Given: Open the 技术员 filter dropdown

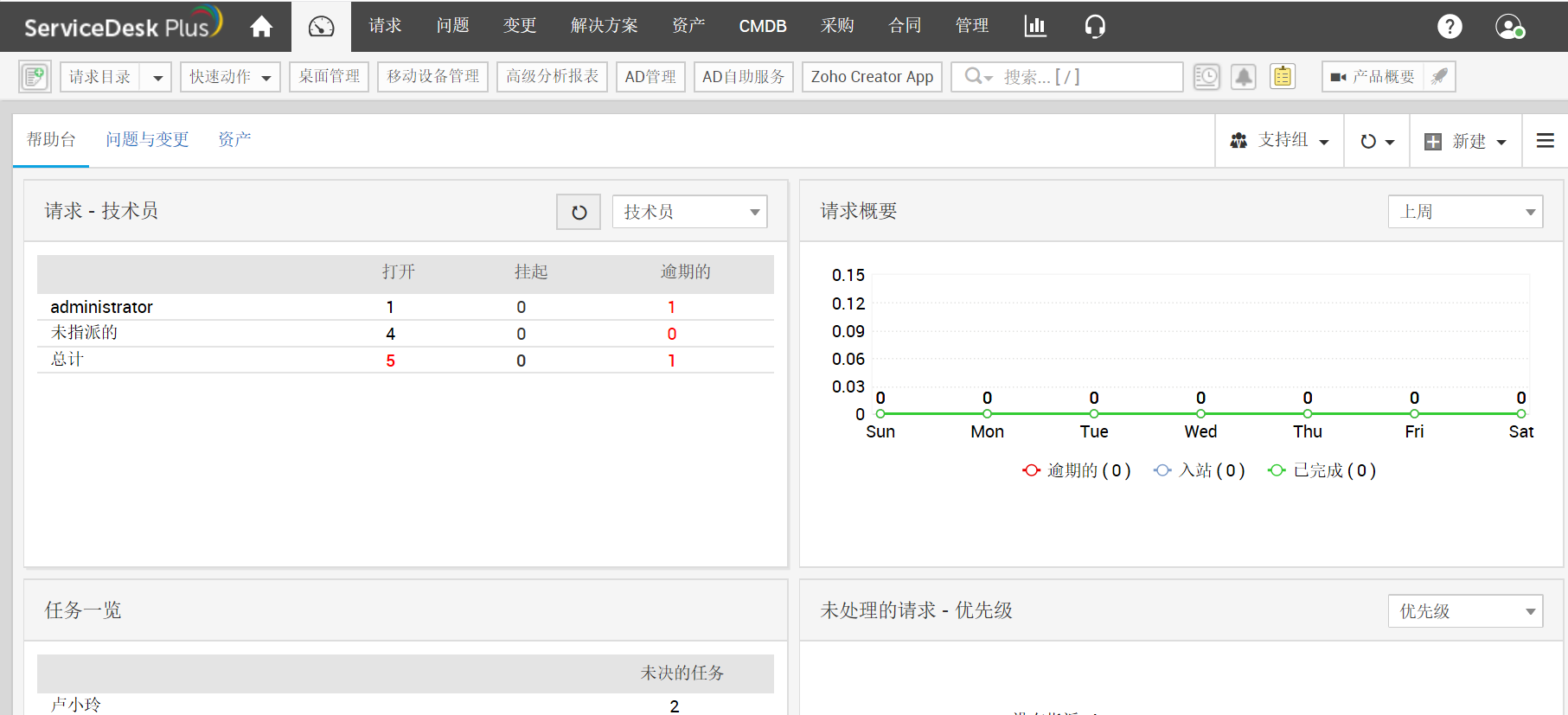Looking at the screenshot, I should pos(690,212).
